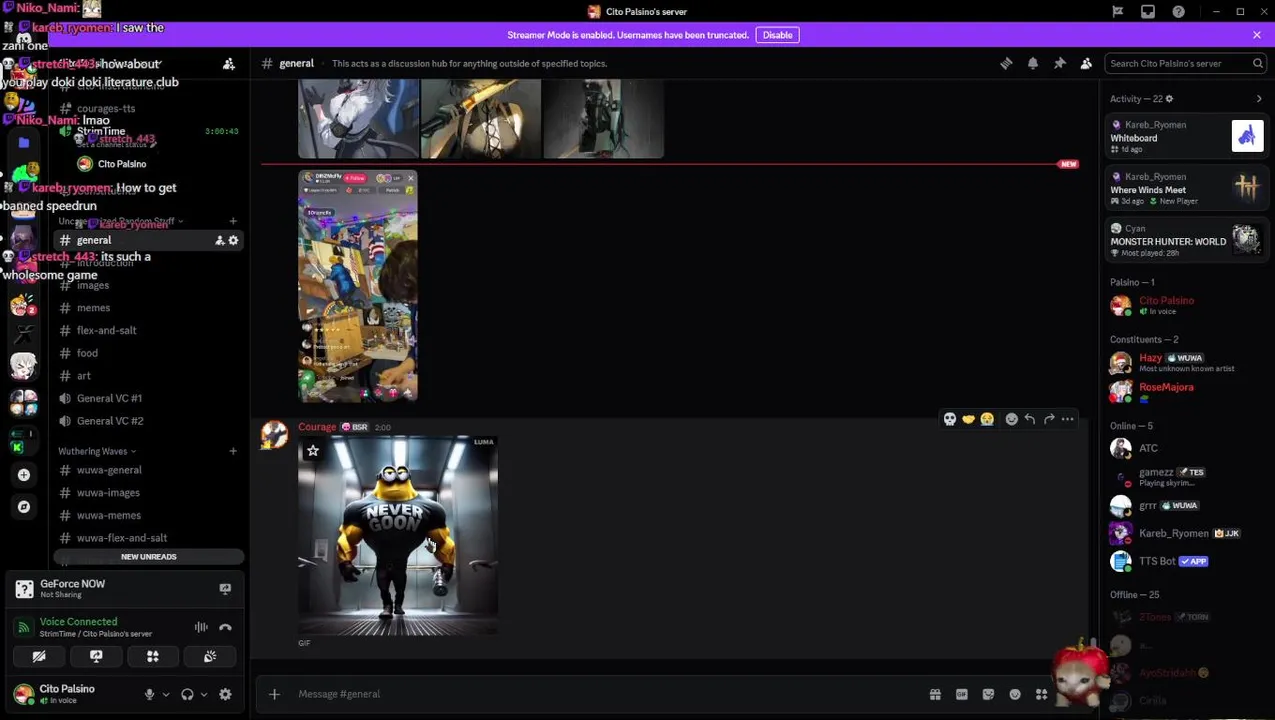Open Where Winds Meet activity card
Viewport: 1275px width, 720px height.
[x=1187, y=188]
